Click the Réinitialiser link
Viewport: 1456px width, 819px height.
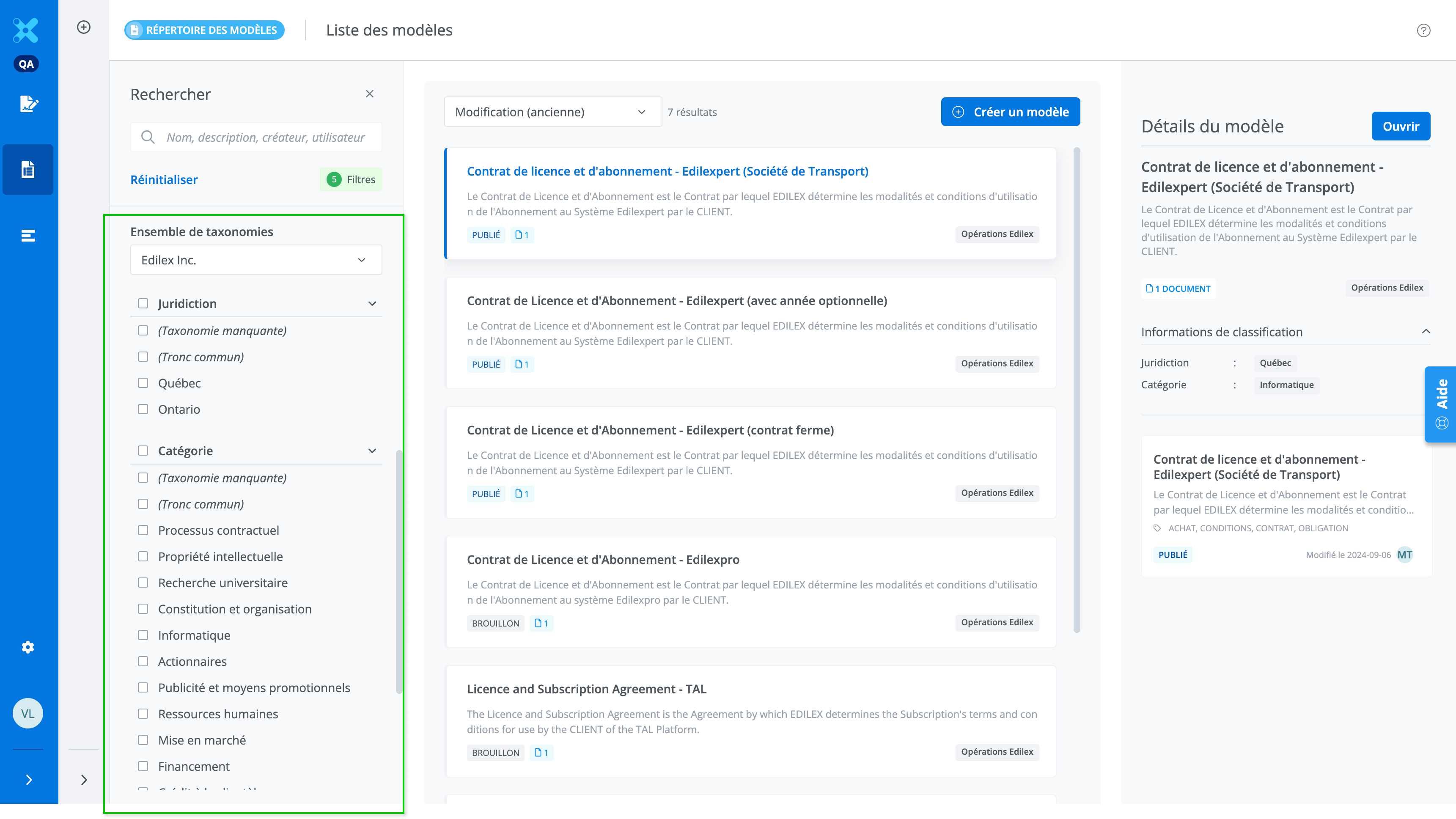coord(164,180)
